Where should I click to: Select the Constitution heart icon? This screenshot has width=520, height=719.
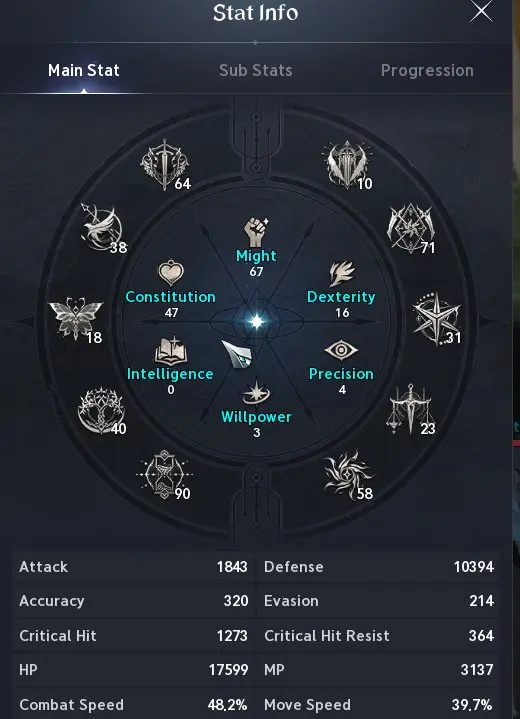(171, 273)
